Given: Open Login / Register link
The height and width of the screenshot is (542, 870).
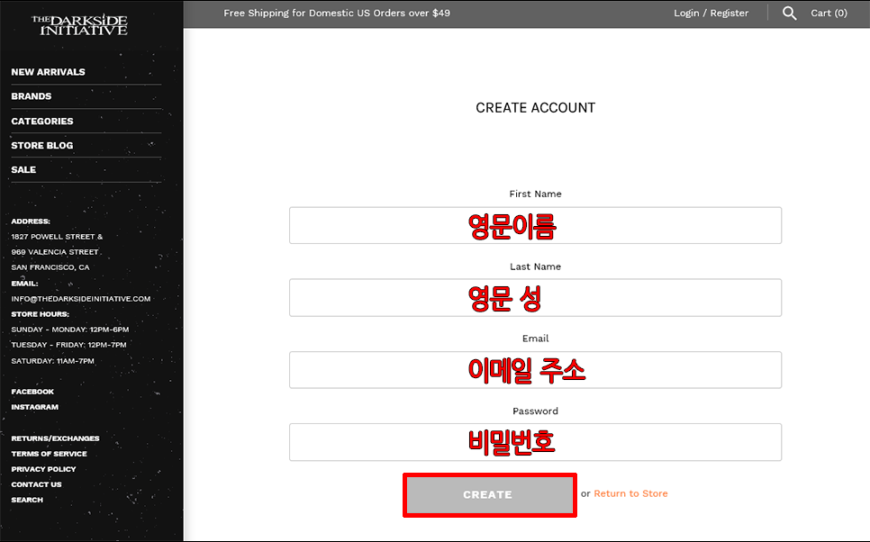Looking at the screenshot, I should 711,13.
